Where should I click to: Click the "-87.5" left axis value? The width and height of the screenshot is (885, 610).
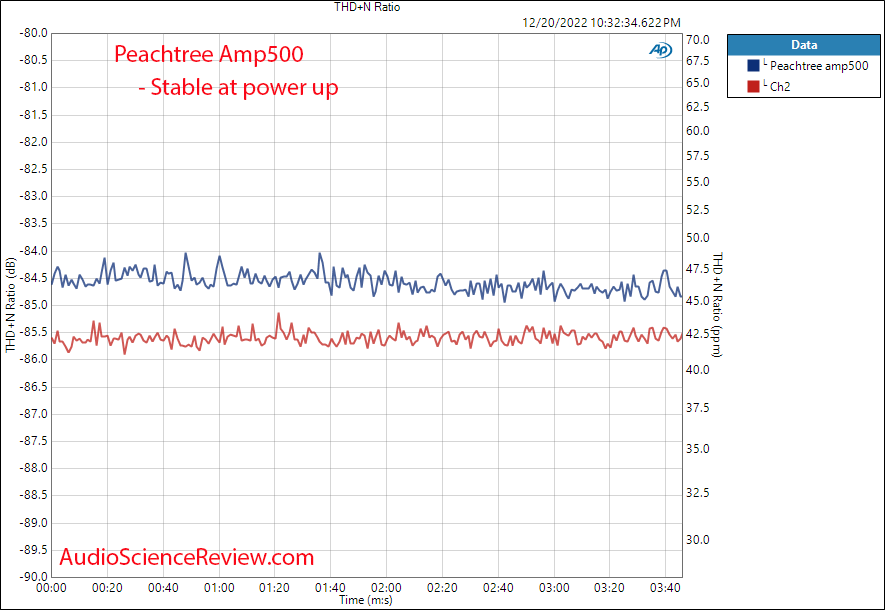point(33,441)
